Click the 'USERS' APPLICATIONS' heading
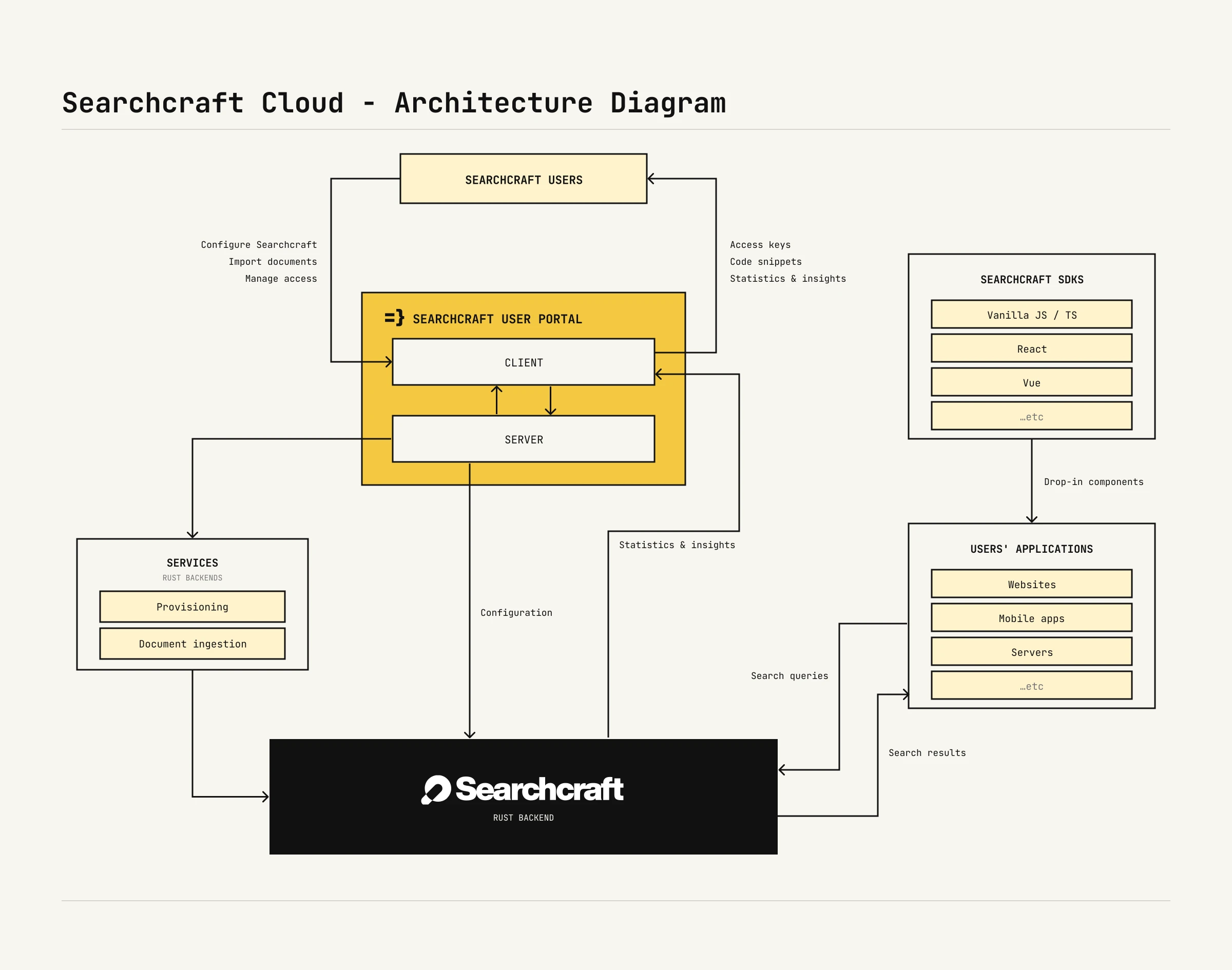The width and height of the screenshot is (1232, 970). (1031, 549)
